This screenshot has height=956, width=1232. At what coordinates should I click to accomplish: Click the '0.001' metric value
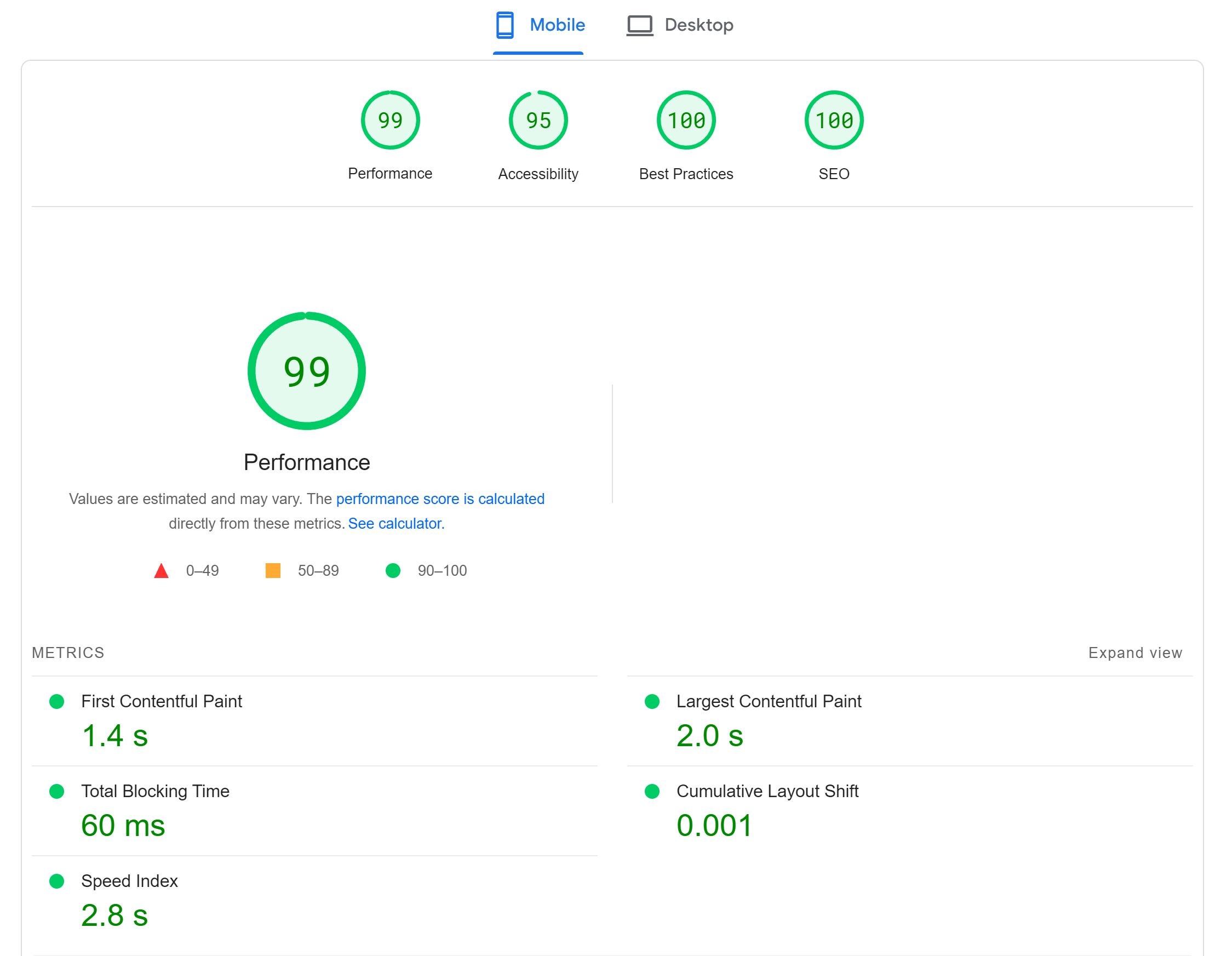[x=714, y=826]
